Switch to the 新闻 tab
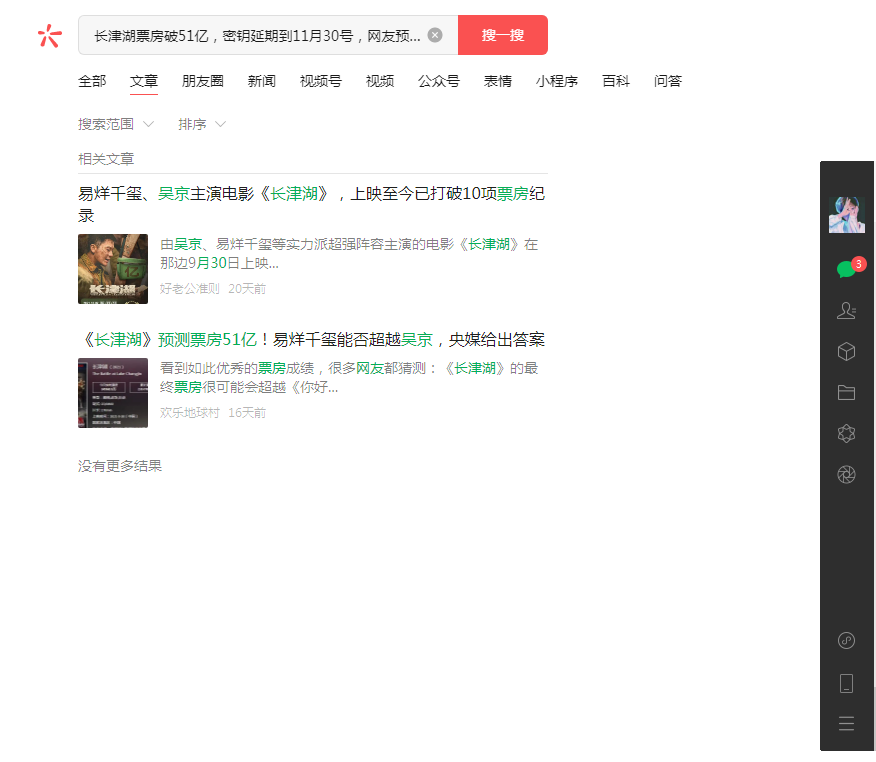The width and height of the screenshot is (876, 762). tap(261, 81)
